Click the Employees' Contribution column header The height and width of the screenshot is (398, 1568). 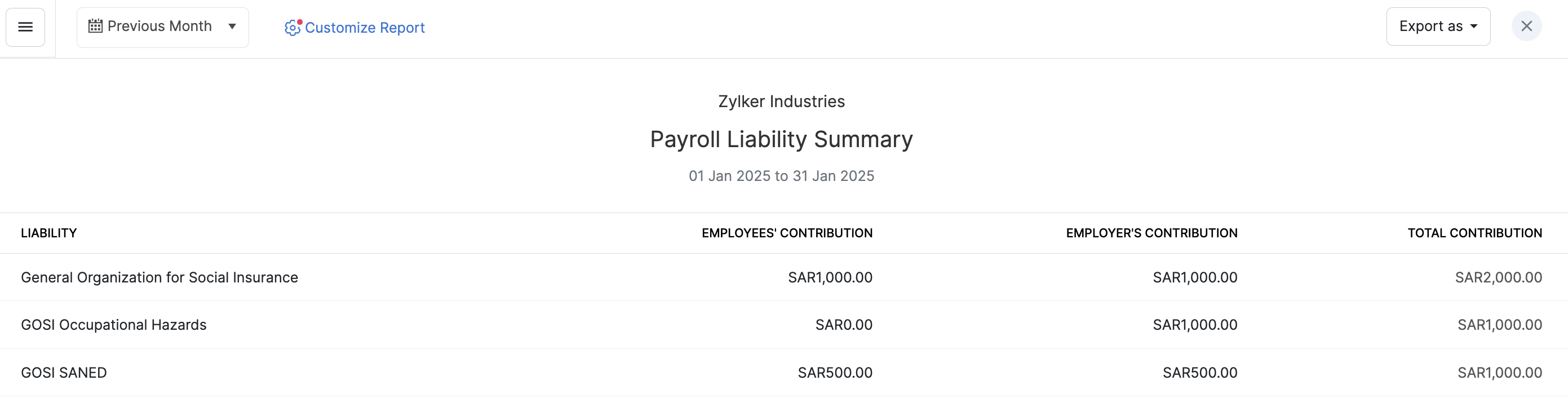click(786, 233)
